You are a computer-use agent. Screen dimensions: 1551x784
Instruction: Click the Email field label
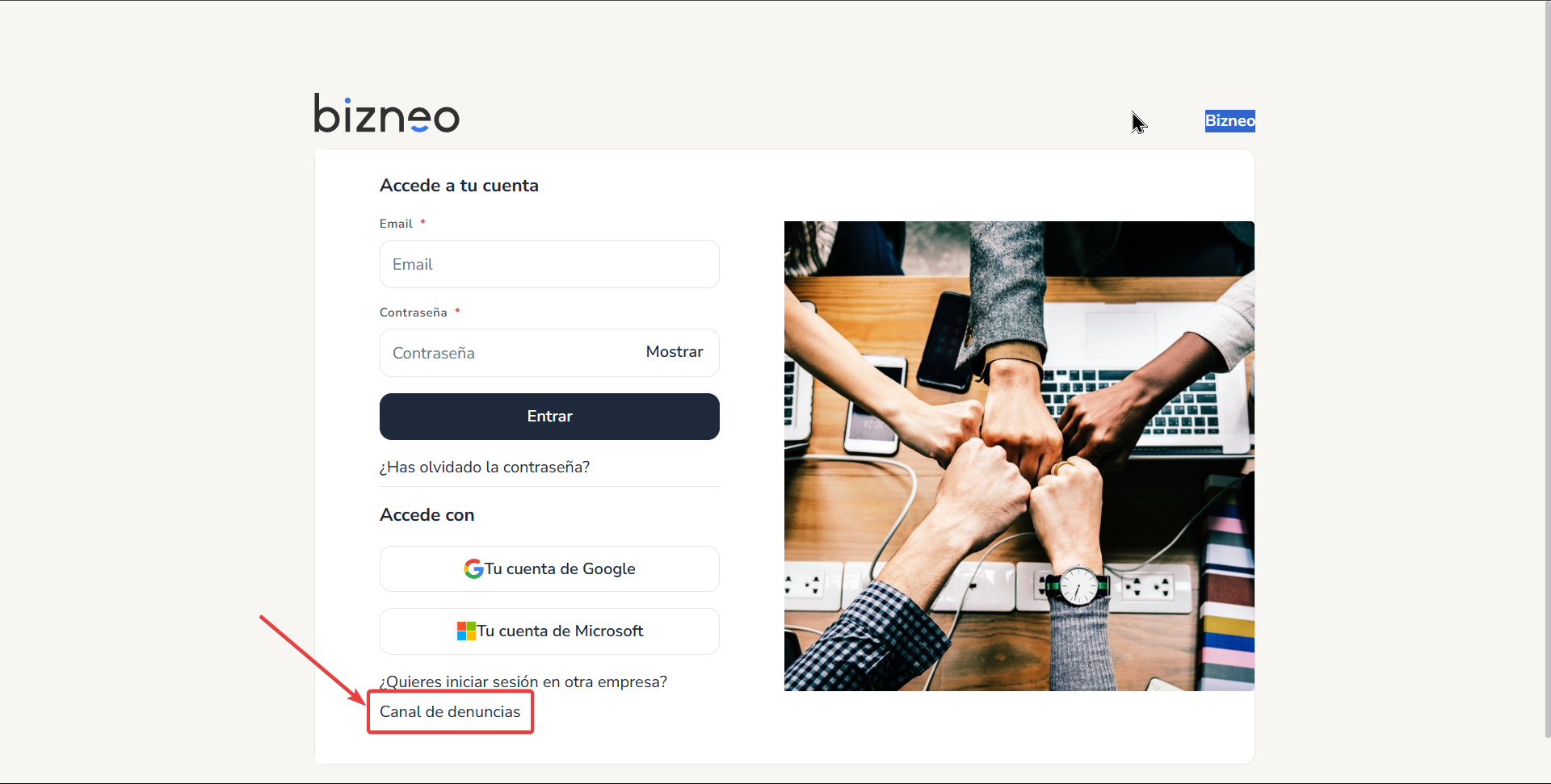click(x=396, y=224)
